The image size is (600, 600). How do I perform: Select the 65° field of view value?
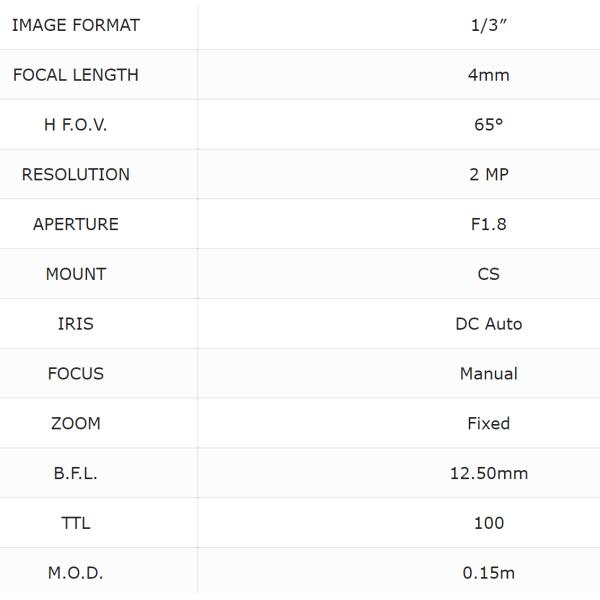coord(488,125)
